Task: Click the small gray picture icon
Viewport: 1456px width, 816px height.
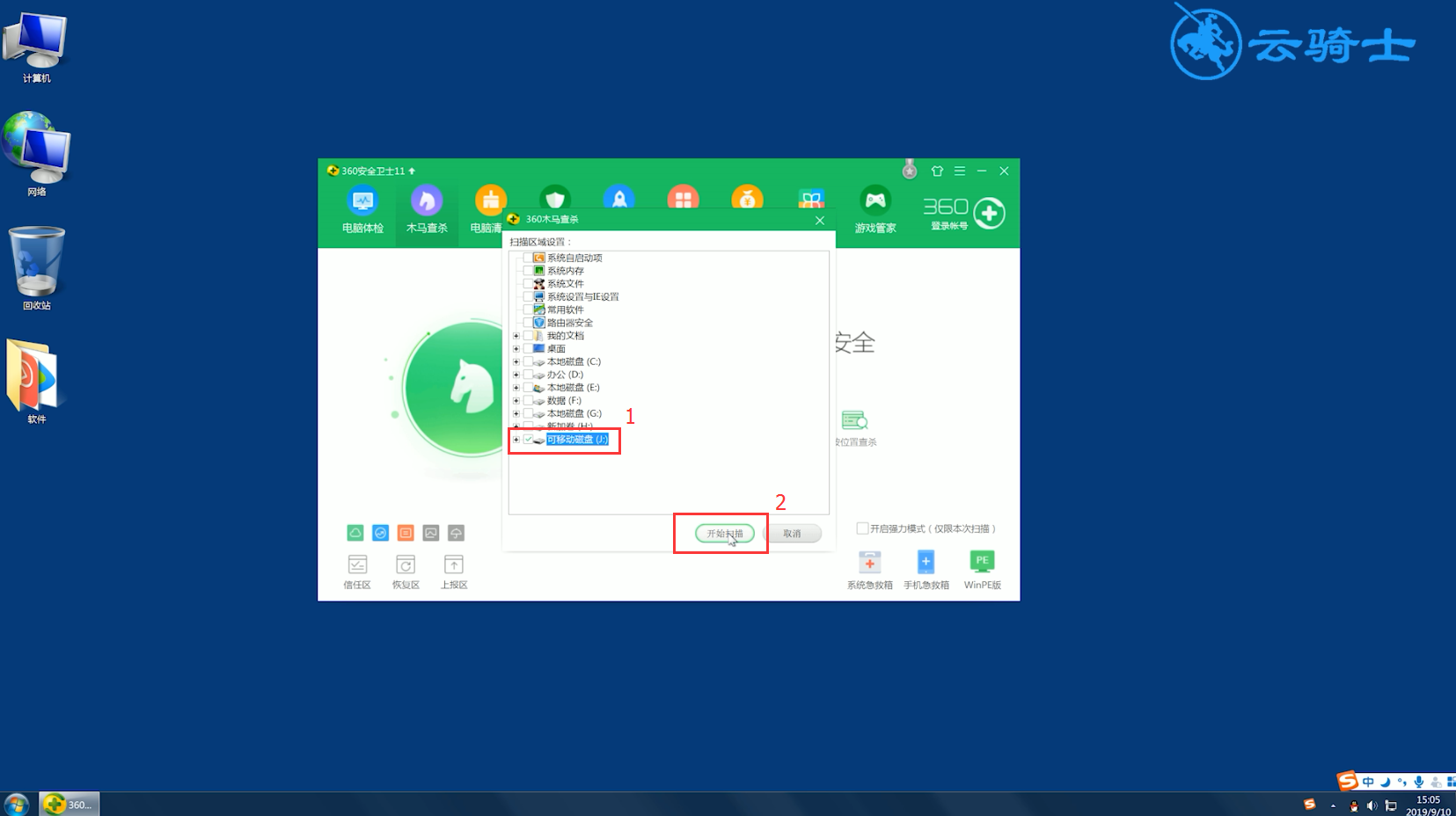Action: click(x=431, y=533)
